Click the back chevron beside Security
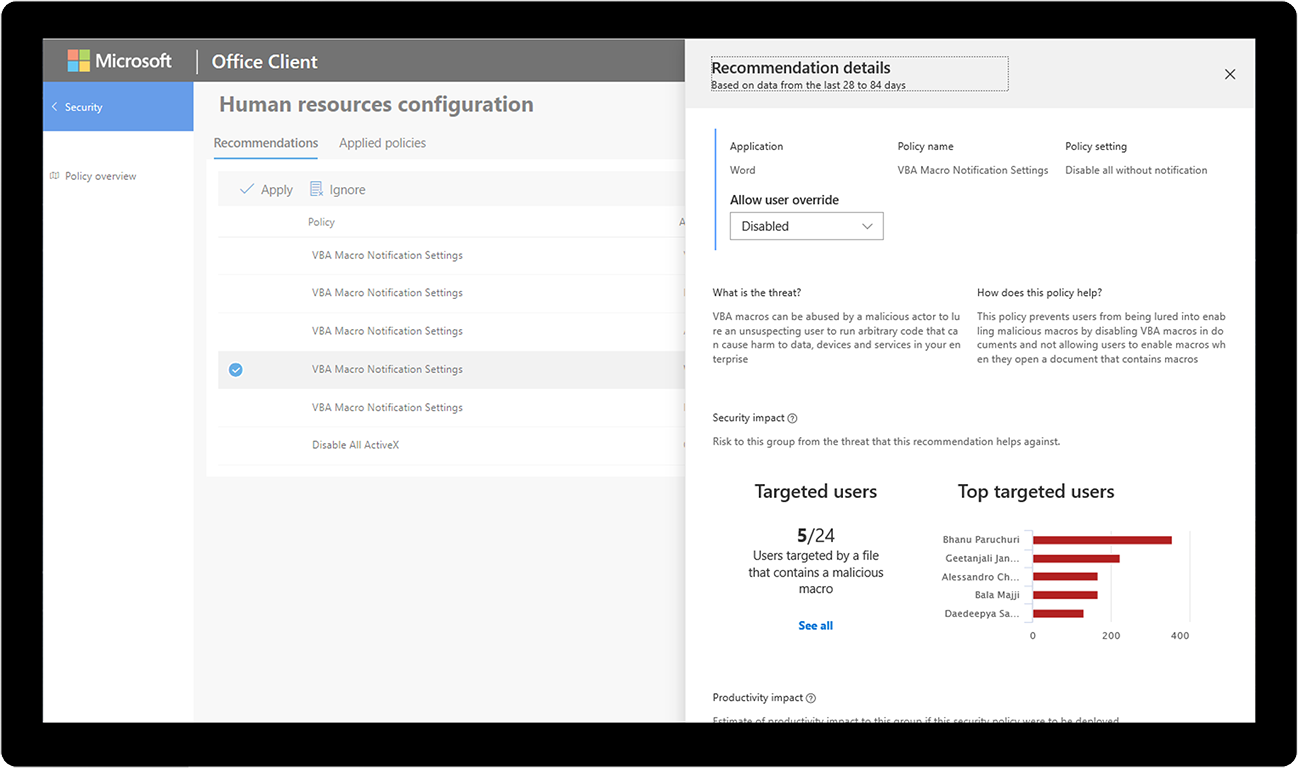Image resolution: width=1300 pixels, height=768 pixels. click(x=56, y=106)
